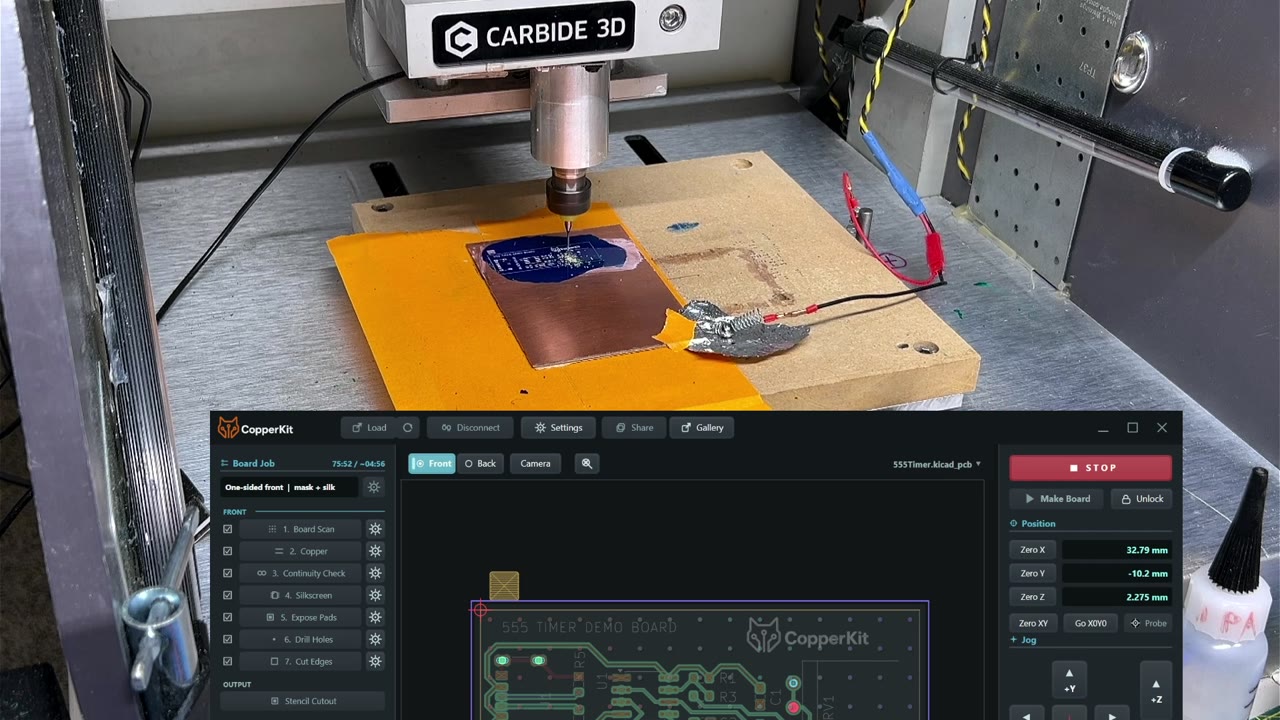Image resolution: width=1280 pixels, height=720 pixels.
Task: Click the Unlock lock button
Action: click(1141, 498)
